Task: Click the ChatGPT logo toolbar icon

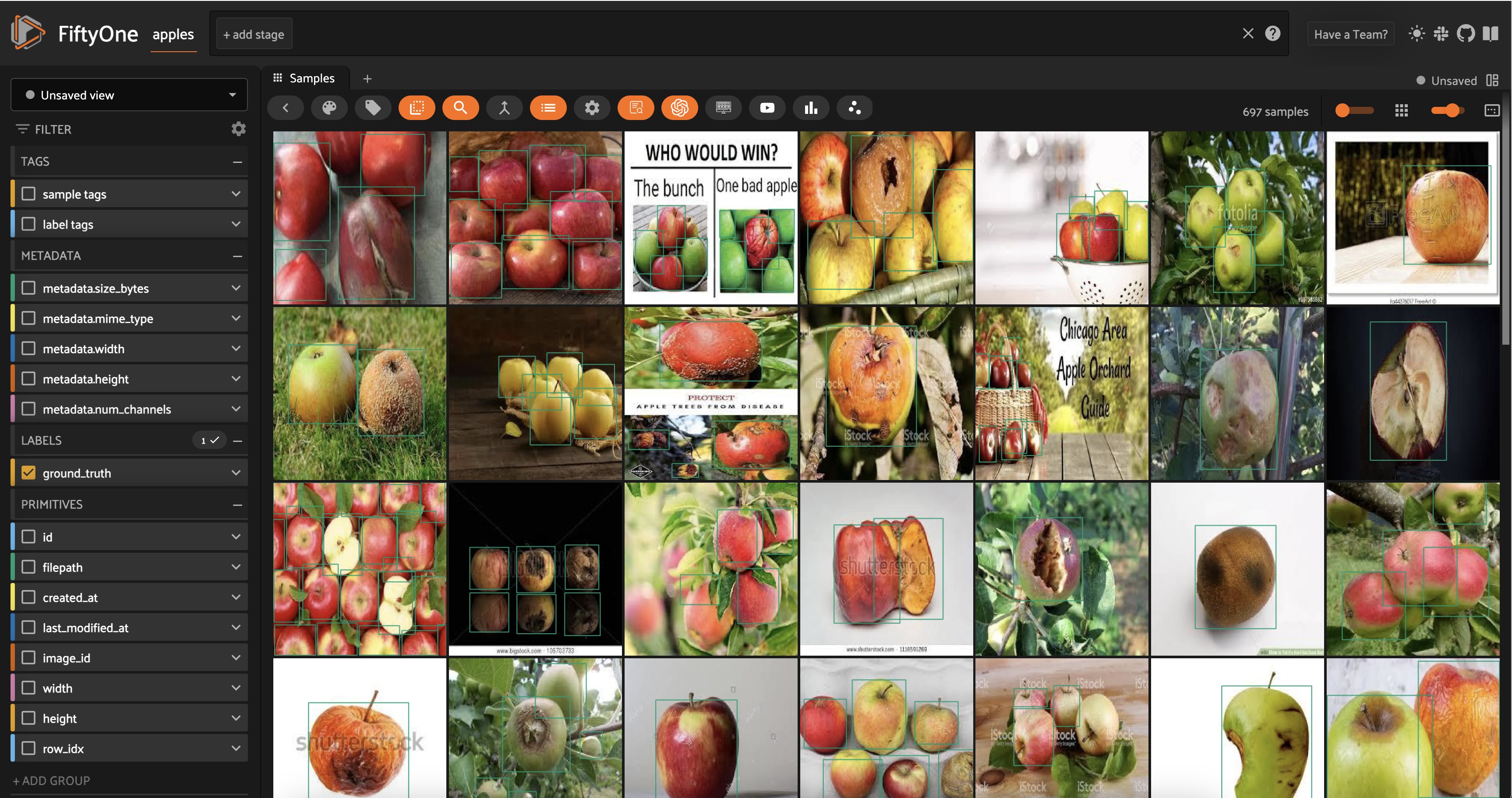Action: pos(679,108)
